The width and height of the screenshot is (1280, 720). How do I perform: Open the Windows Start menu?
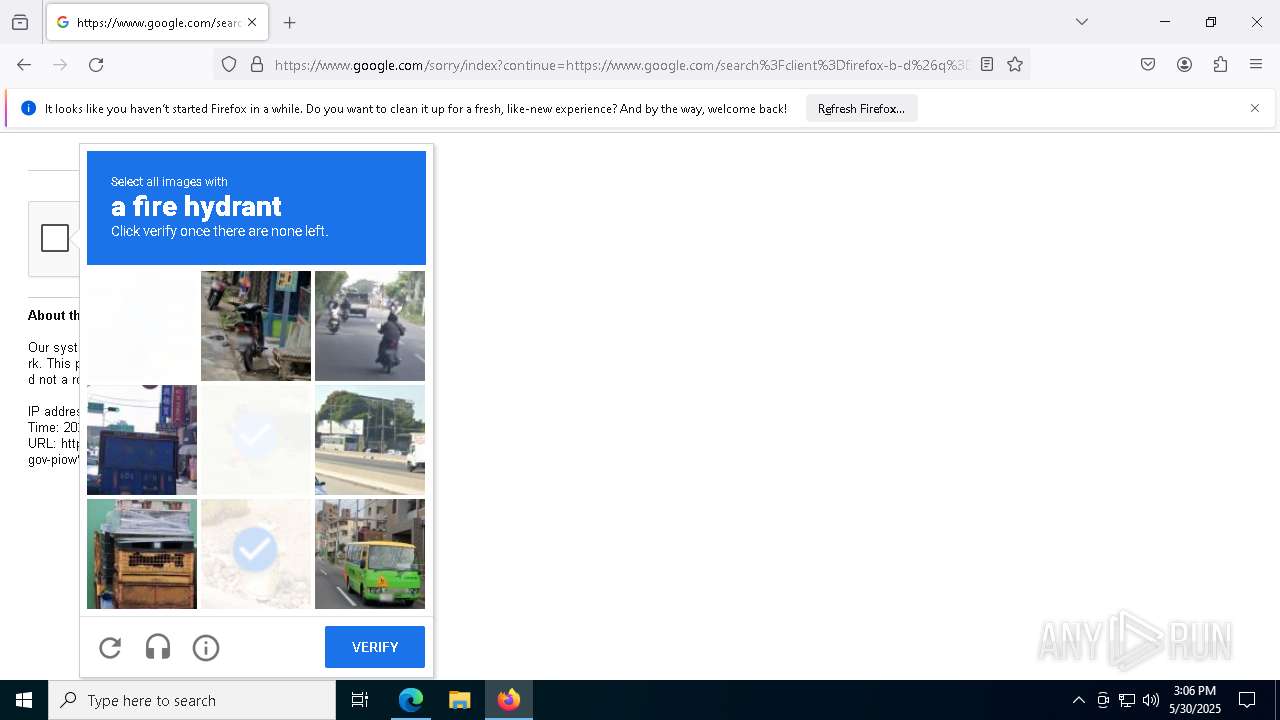24,700
